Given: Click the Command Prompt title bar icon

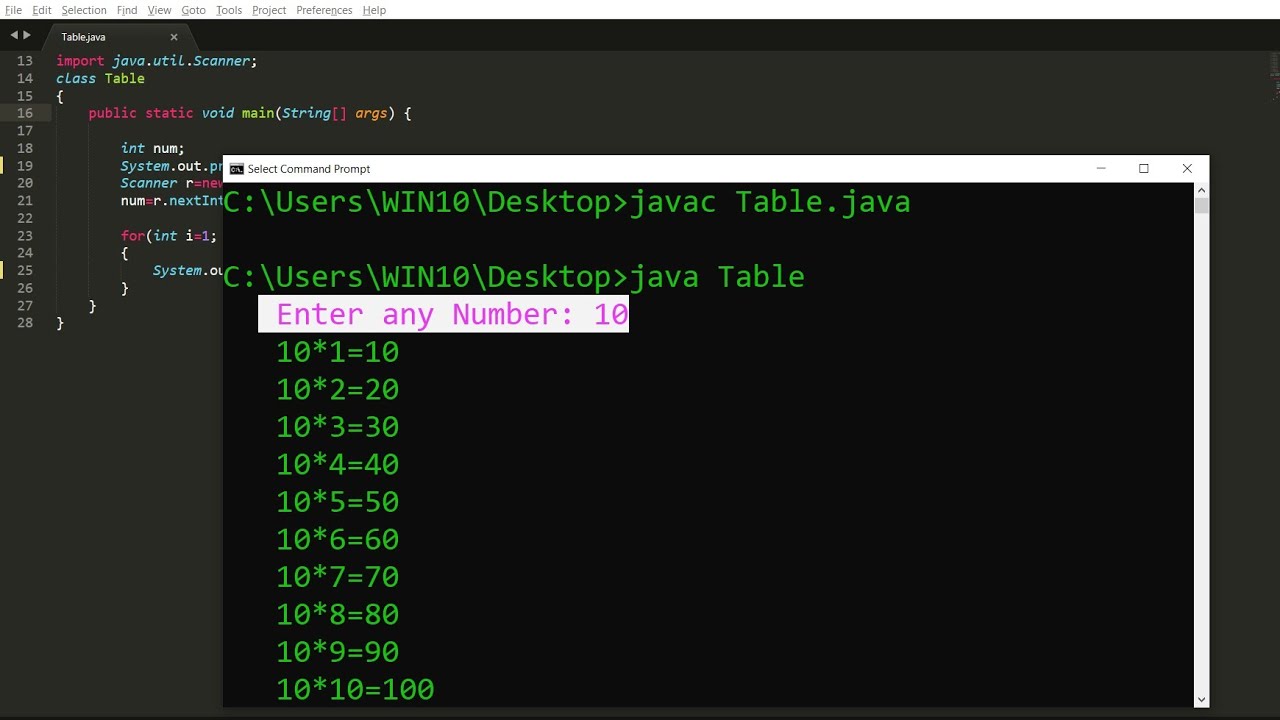Looking at the screenshot, I should coord(237,169).
